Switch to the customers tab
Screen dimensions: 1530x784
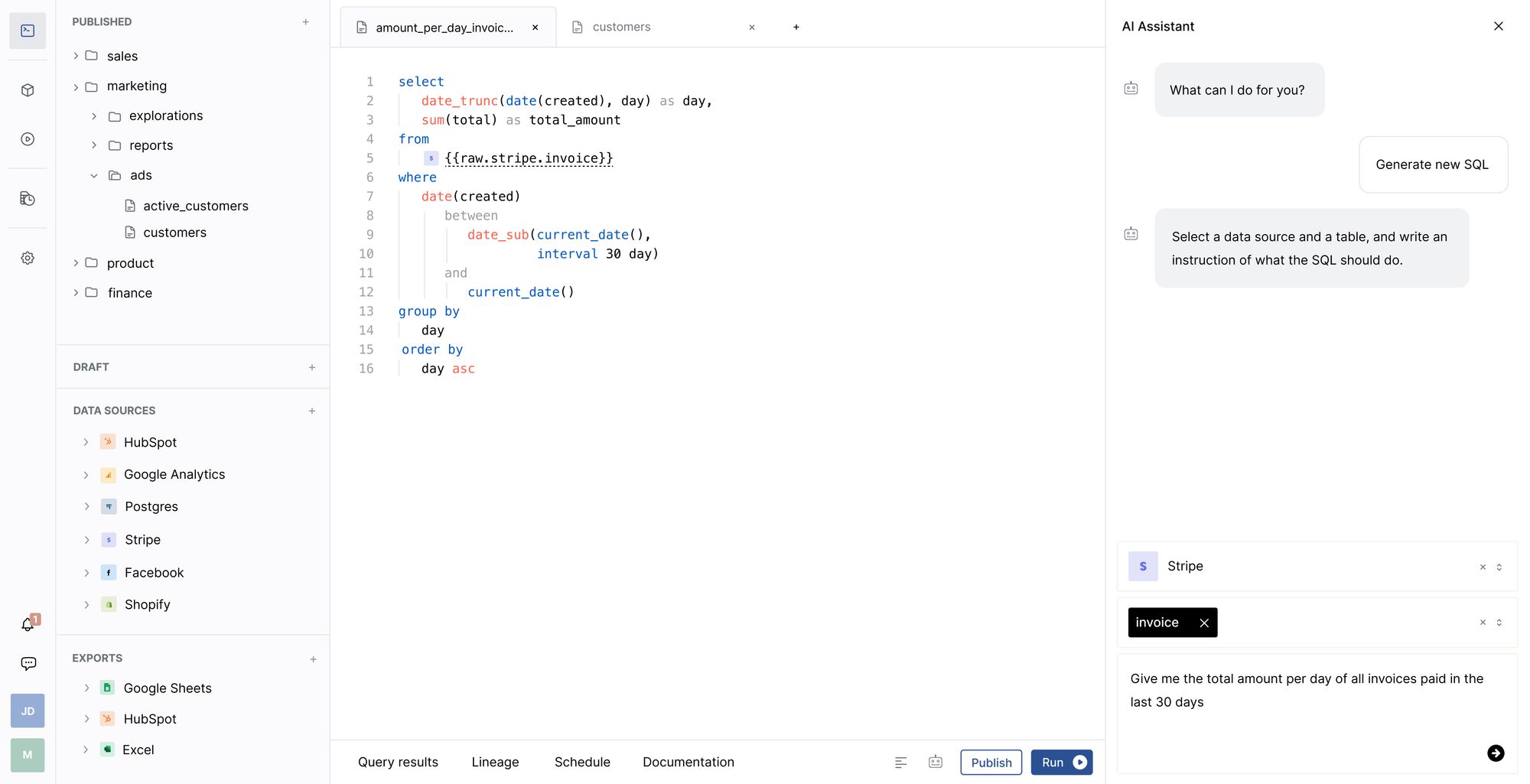[x=620, y=27]
